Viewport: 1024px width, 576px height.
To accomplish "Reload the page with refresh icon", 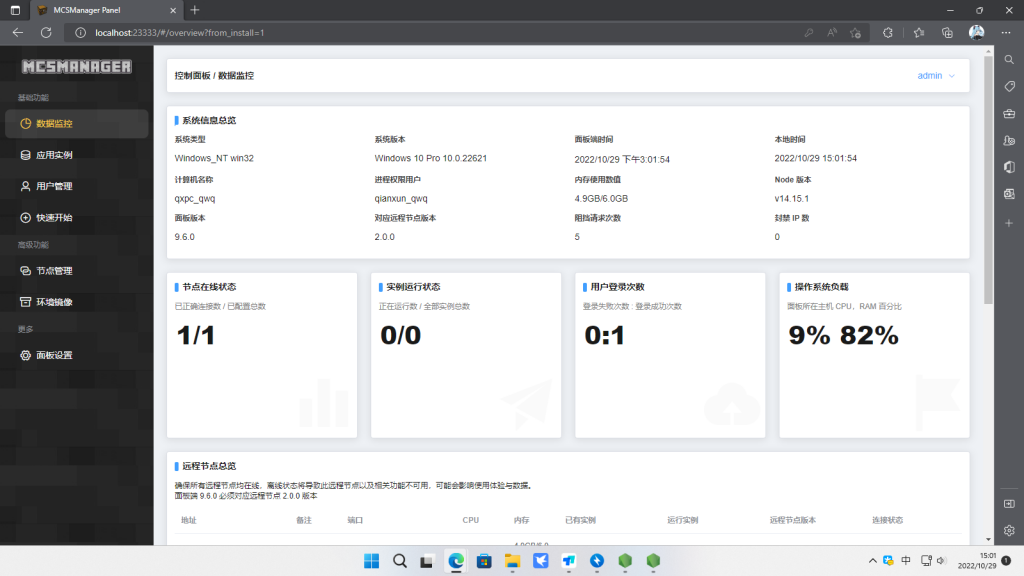I will 46,33.
